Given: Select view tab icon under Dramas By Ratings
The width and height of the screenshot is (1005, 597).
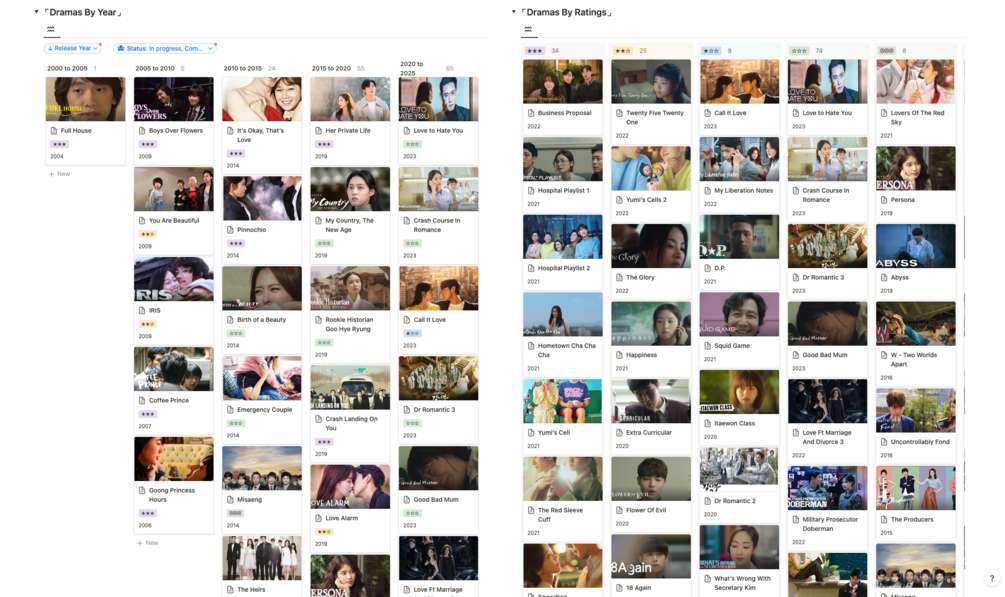Looking at the screenshot, I should (527, 29).
